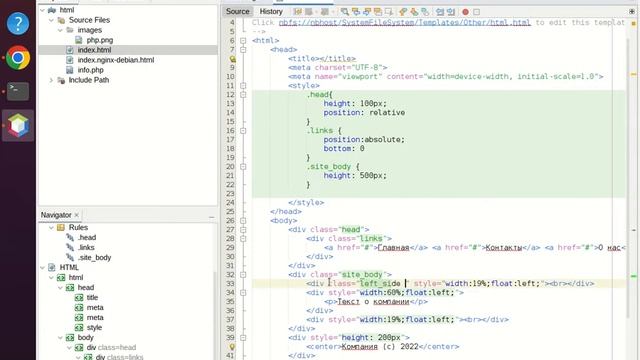Launch Google Chrome from the dock

point(18,58)
